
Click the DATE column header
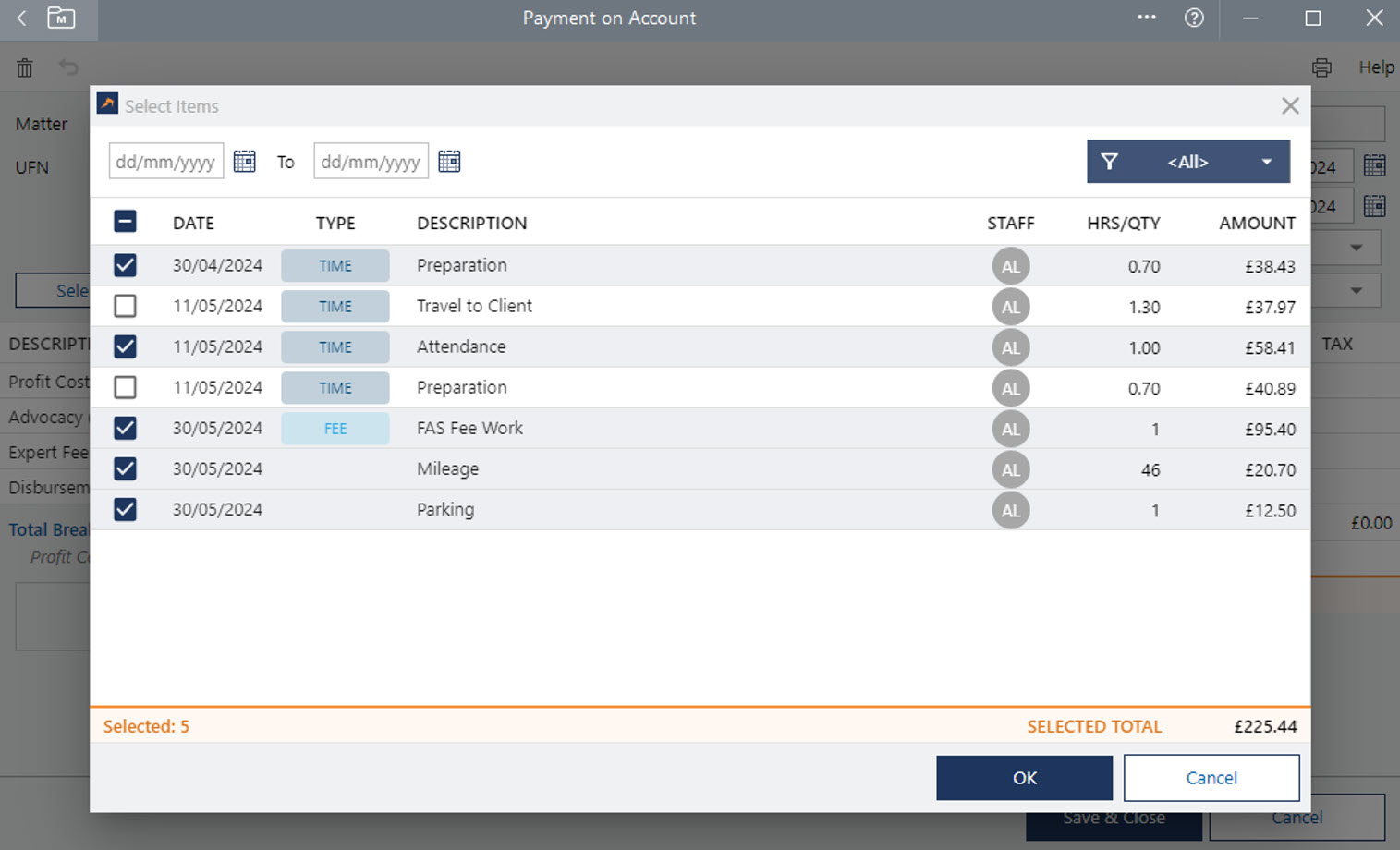coord(193,224)
